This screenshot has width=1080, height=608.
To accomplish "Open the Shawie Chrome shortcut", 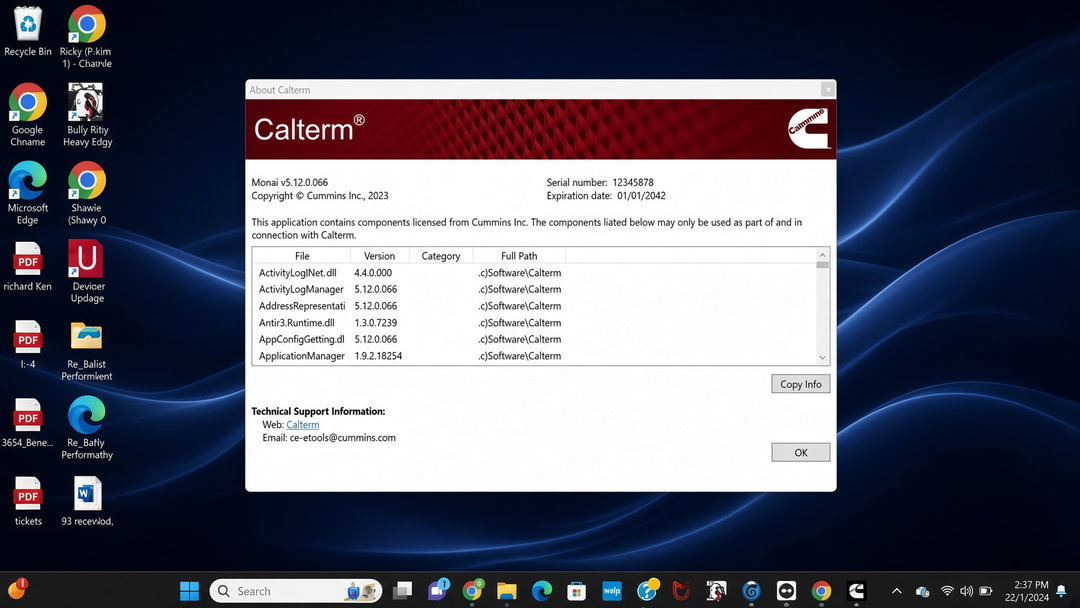I will click(87, 193).
